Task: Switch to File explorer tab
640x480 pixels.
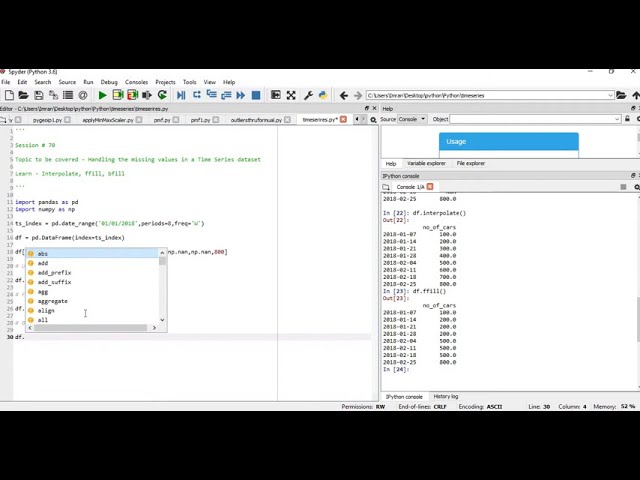Action: tap(471, 163)
